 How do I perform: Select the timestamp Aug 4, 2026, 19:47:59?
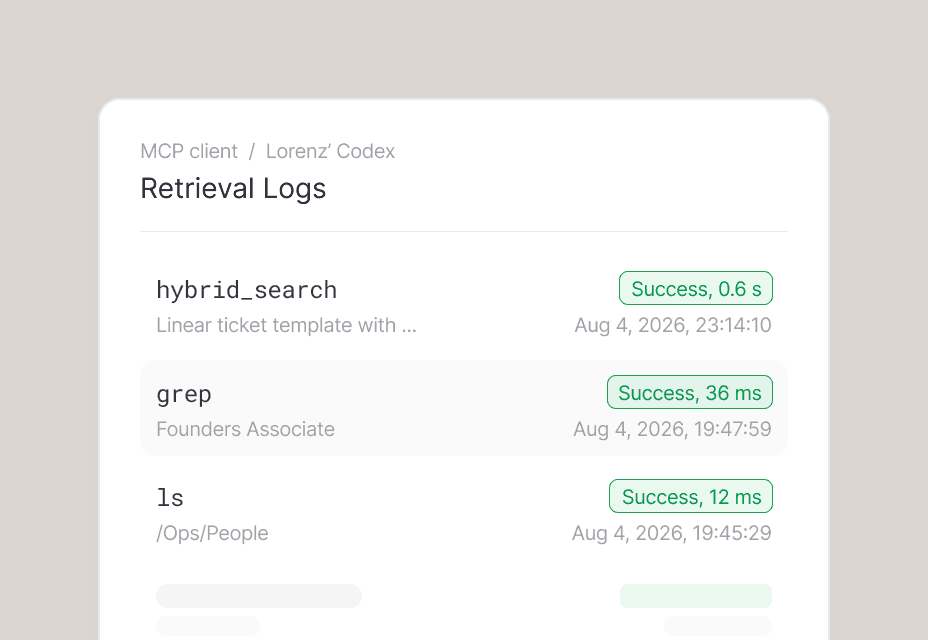click(x=672, y=429)
